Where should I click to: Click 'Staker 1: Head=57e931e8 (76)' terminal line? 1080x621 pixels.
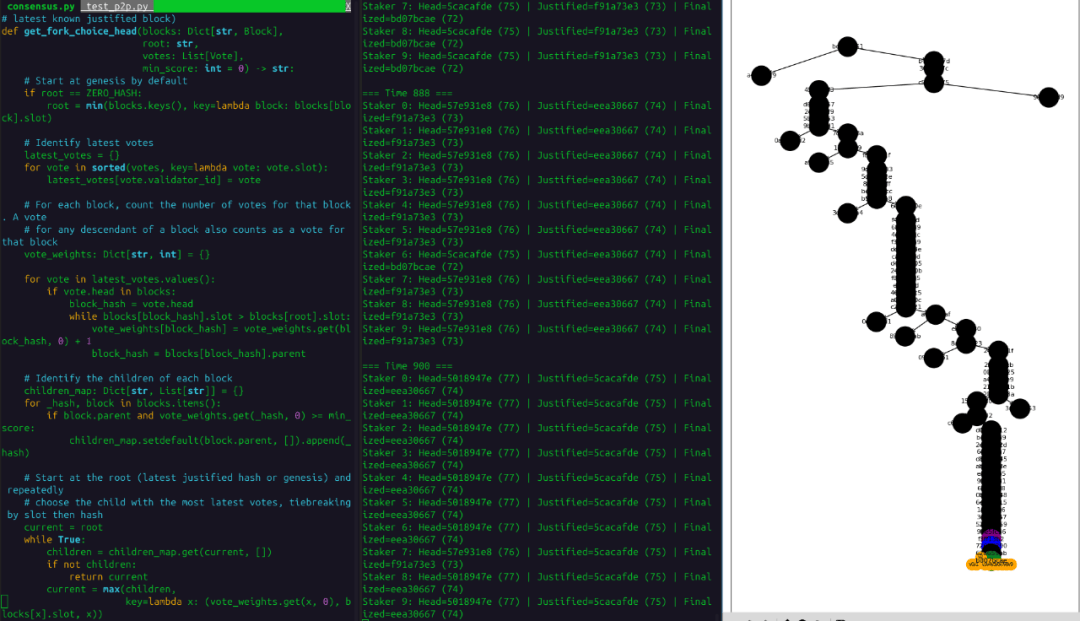[x=537, y=130]
